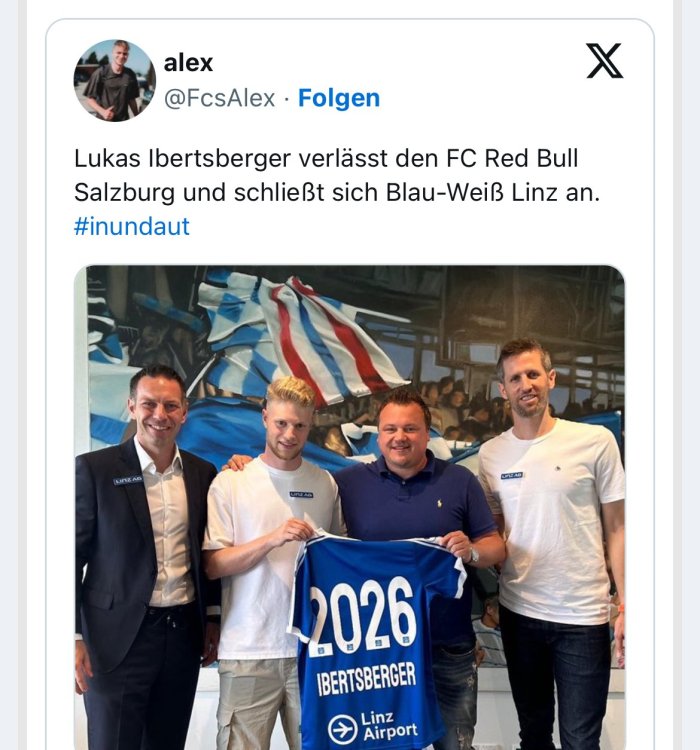
Task: Open the @FcsAlex handle
Action: pyautogui.click(x=220, y=98)
